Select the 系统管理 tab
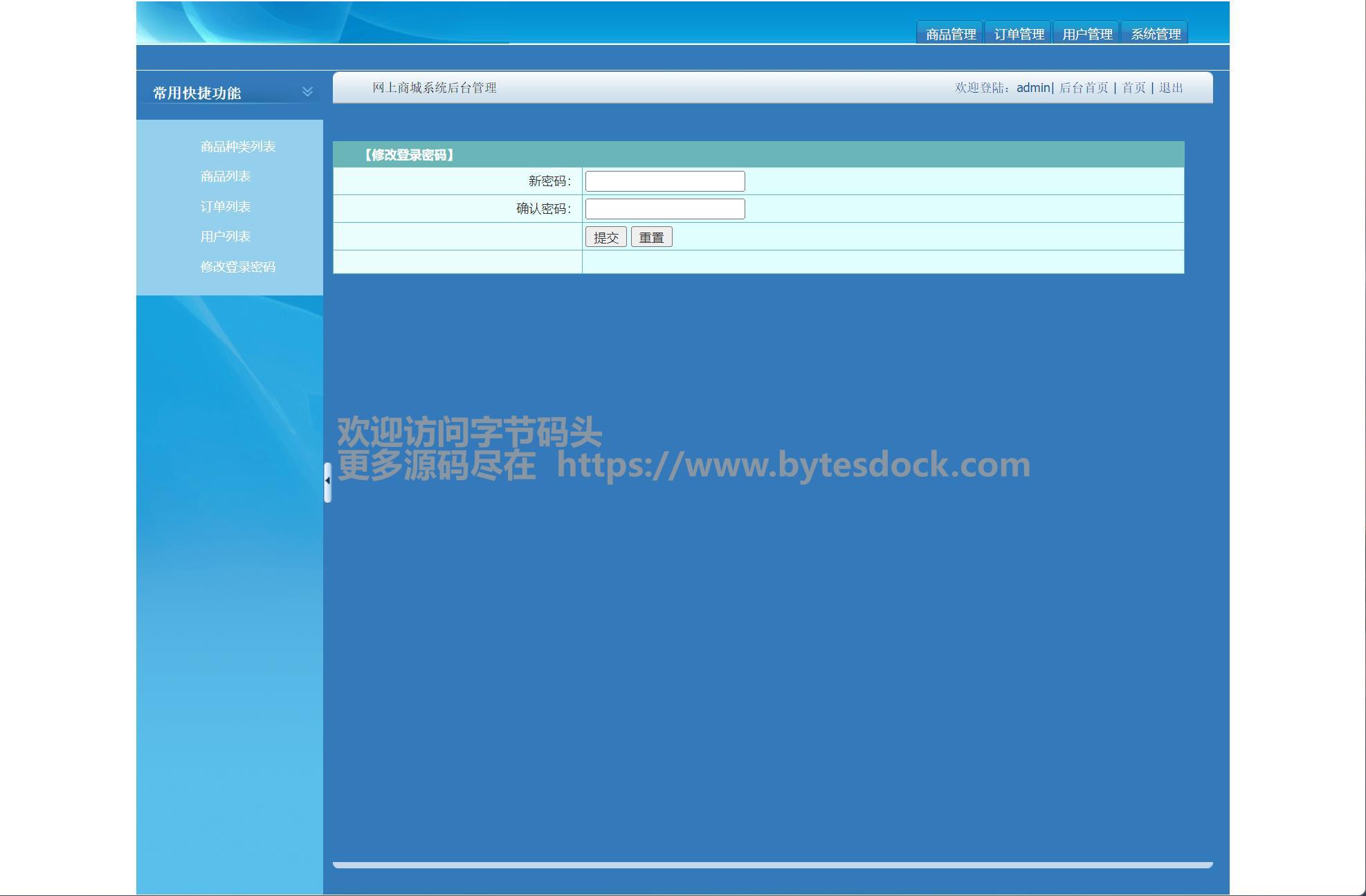Image resolution: width=1366 pixels, height=896 pixels. [x=1155, y=34]
